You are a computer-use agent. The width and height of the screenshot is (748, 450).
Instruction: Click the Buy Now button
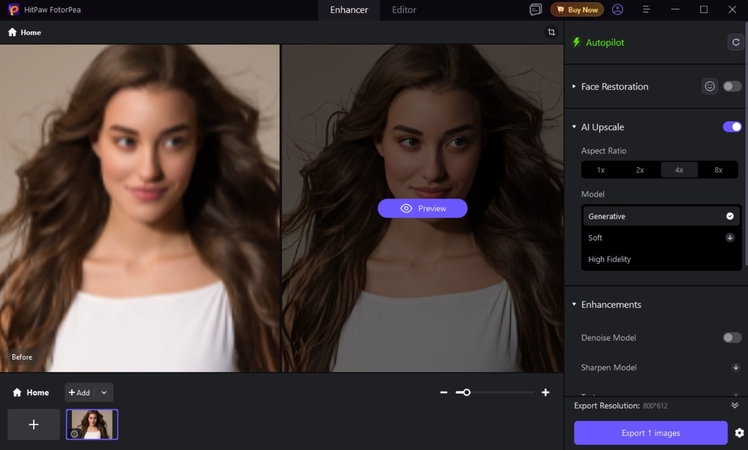(577, 10)
